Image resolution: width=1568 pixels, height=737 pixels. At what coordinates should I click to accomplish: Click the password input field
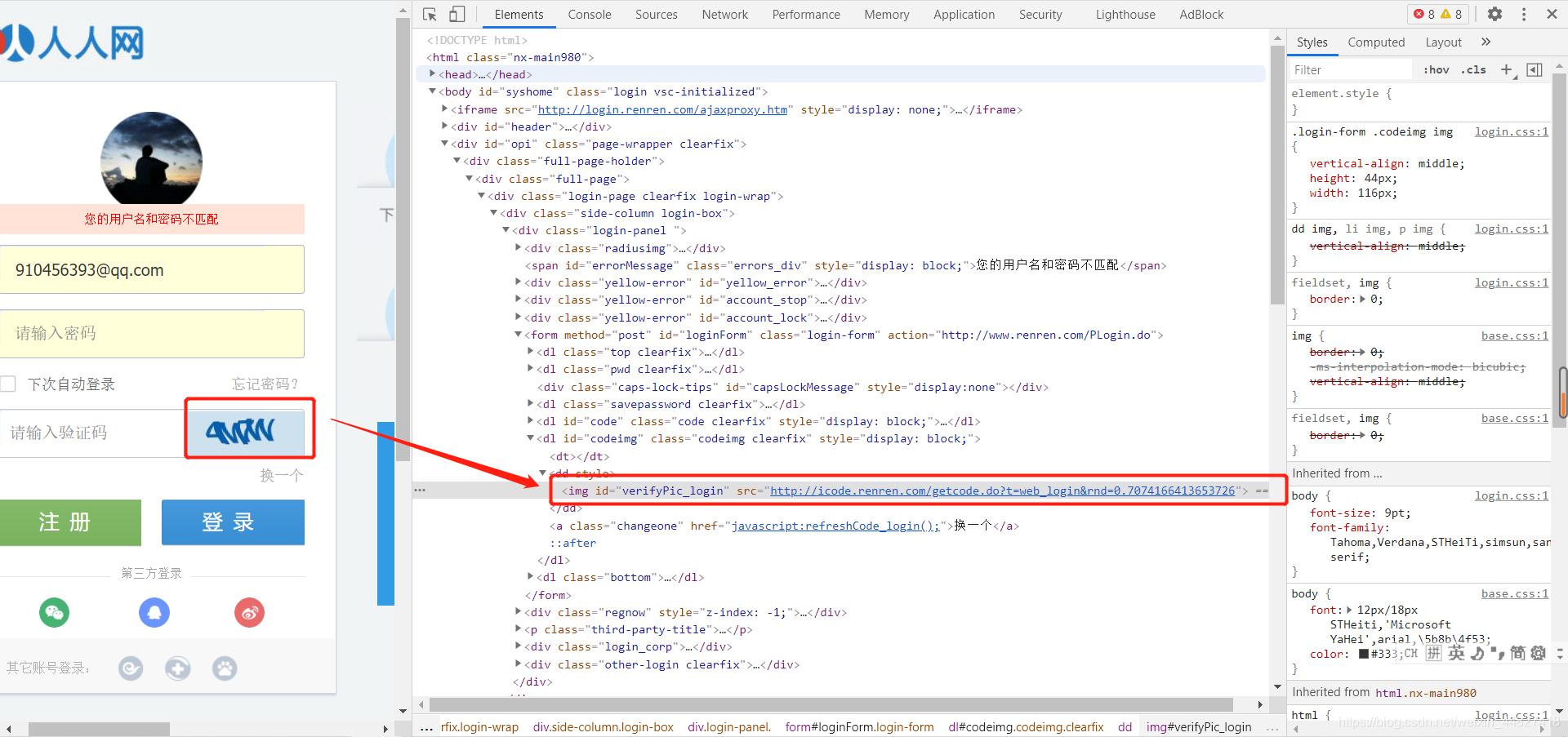(x=152, y=333)
